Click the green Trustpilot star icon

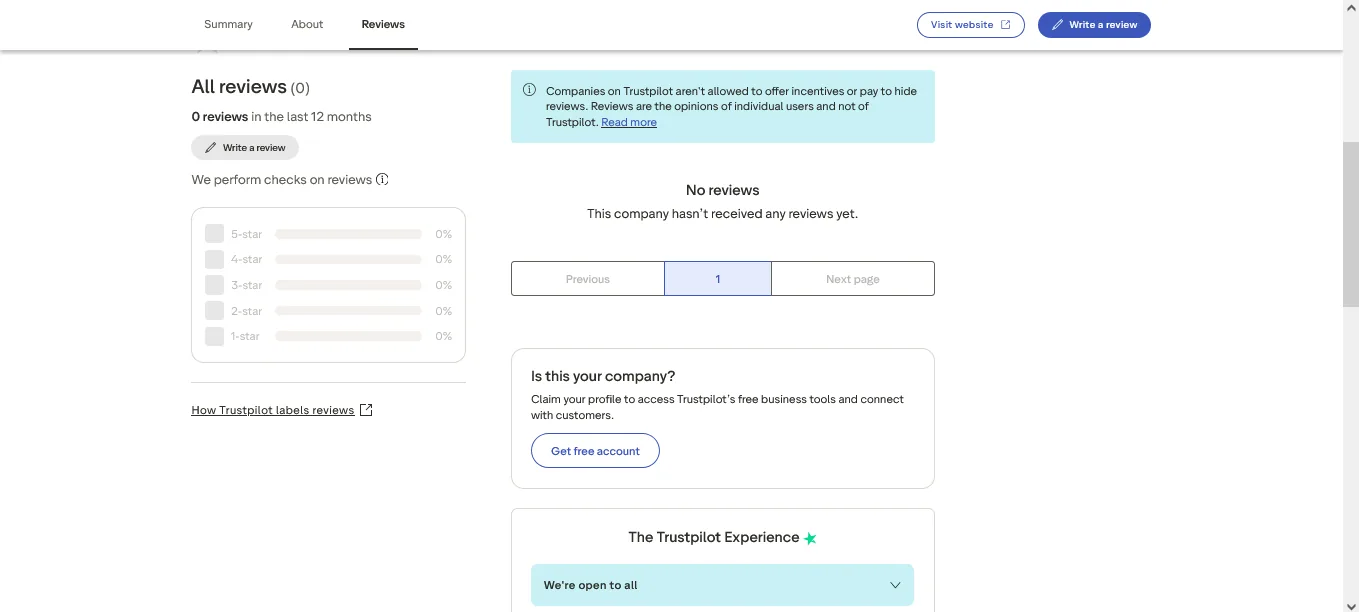coord(810,538)
